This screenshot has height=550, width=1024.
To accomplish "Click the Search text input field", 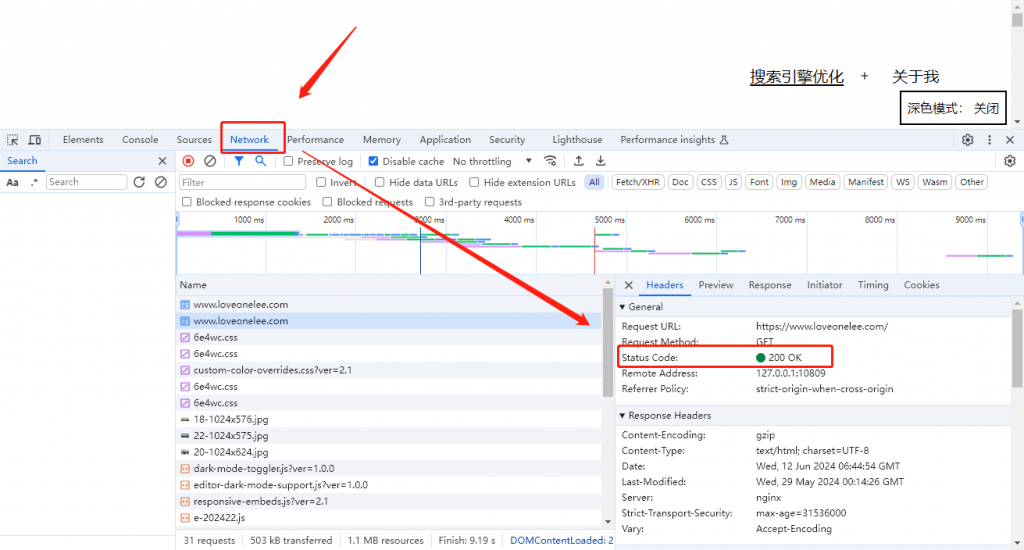I will coord(86,182).
